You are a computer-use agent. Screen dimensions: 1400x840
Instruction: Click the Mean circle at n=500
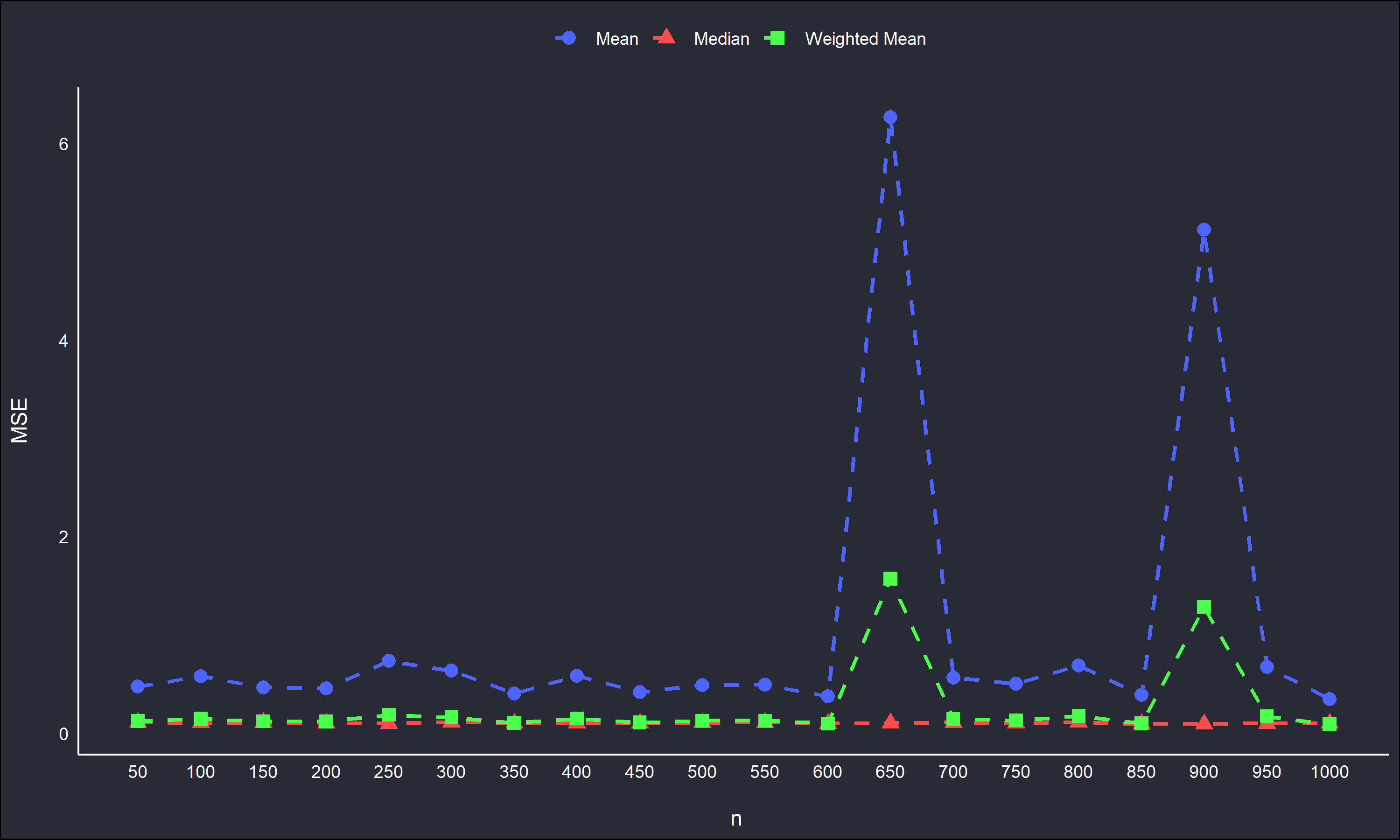point(702,685)
